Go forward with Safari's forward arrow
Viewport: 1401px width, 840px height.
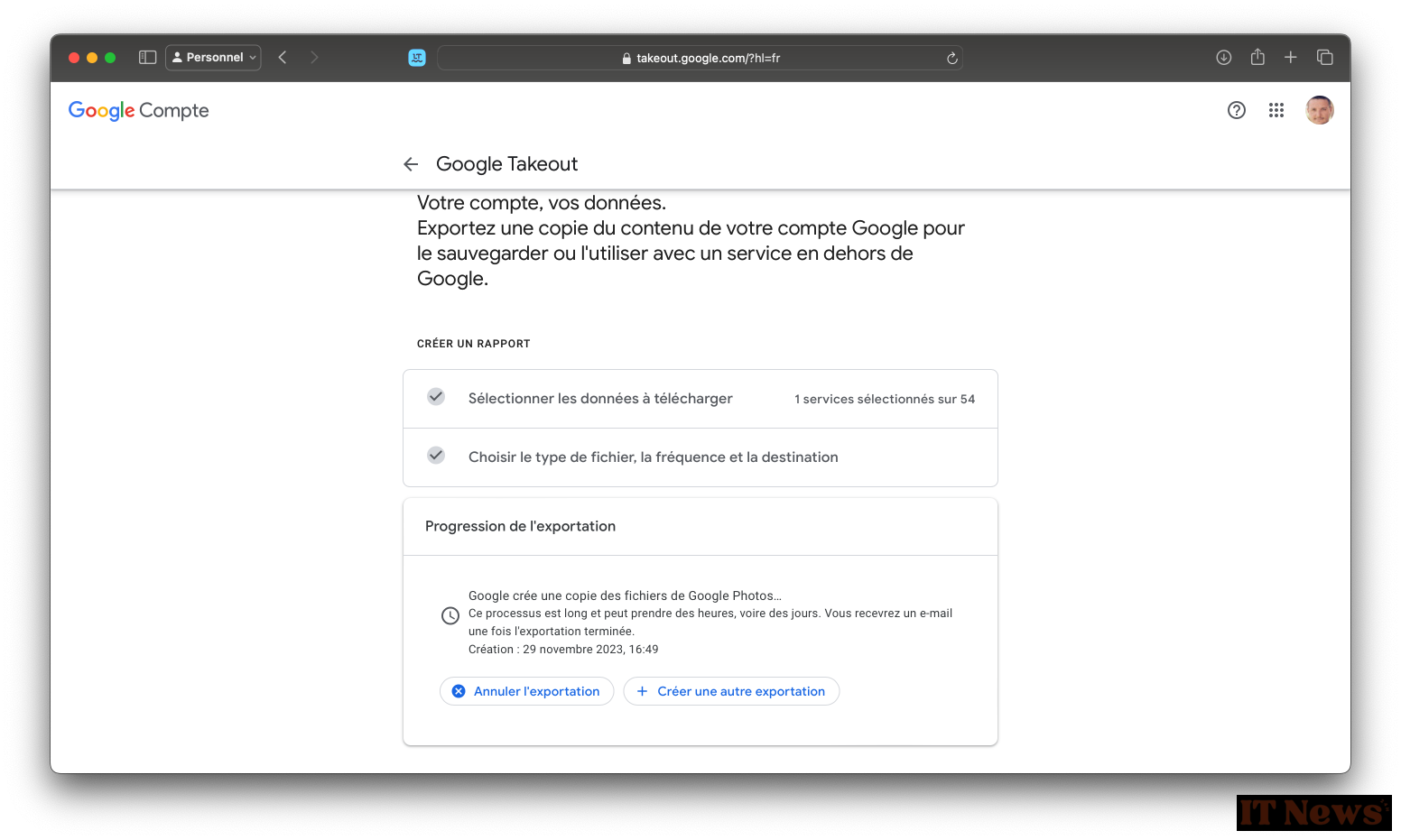(x=314, y=57)
